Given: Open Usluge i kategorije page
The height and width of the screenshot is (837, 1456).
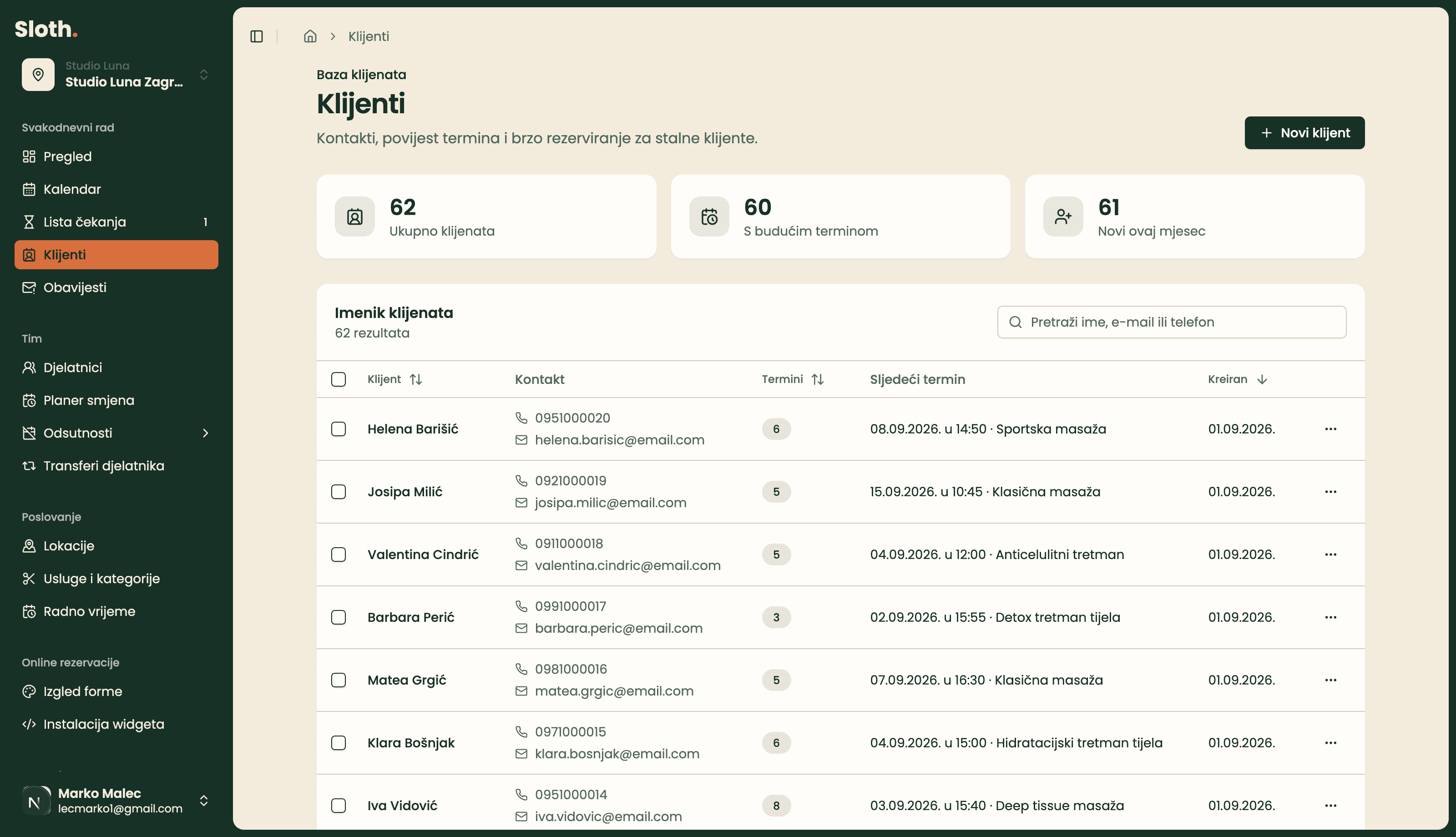Looking at the screenshot, I should coord(116,578).
